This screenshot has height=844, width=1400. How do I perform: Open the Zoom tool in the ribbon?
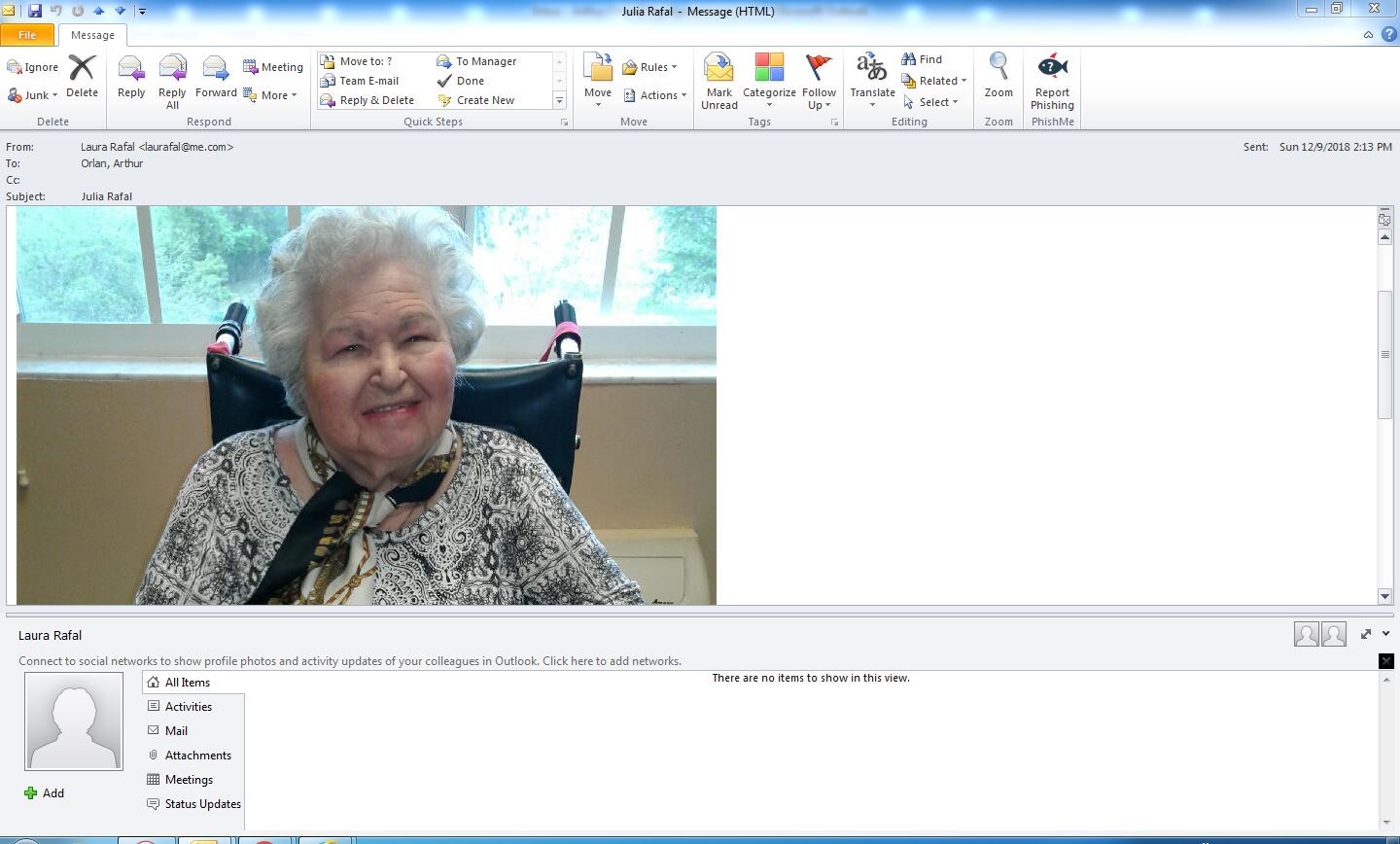tap(998, 80)
